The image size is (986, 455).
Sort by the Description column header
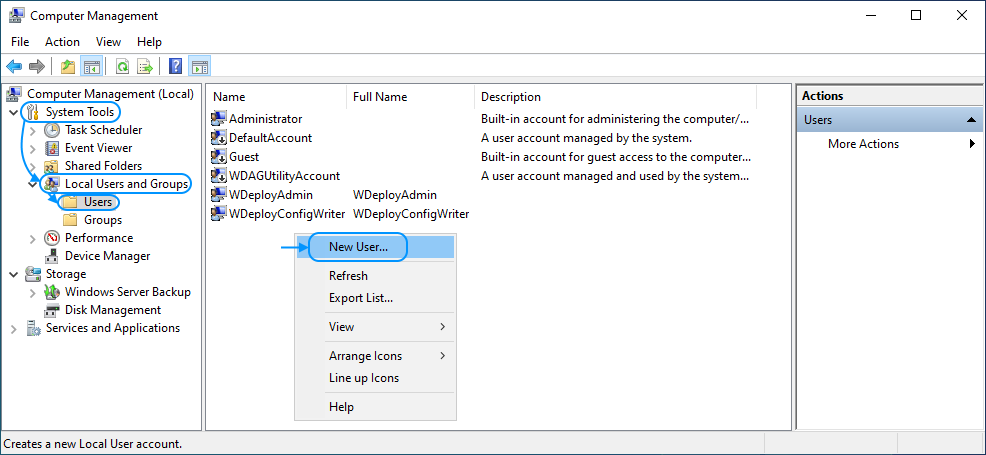(x=616, y=97)
